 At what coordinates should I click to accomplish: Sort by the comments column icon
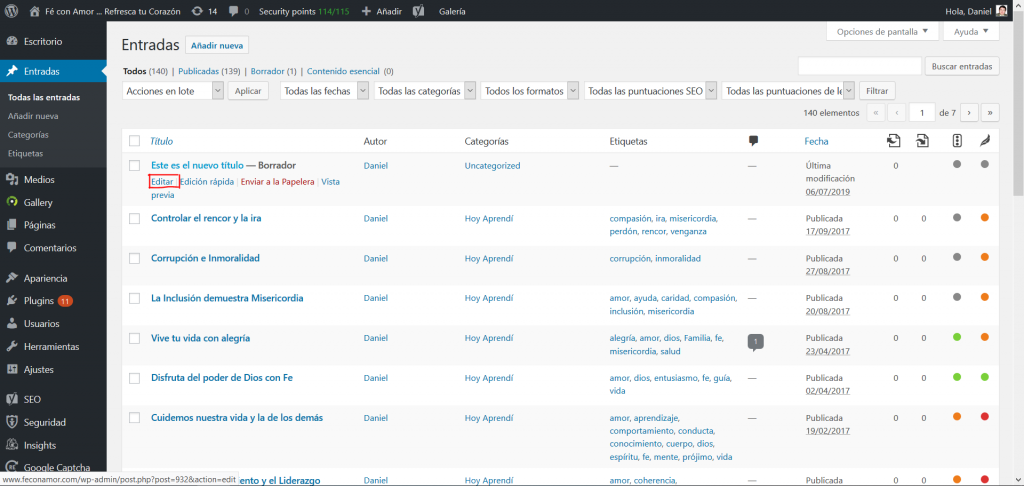pyautogui.click(x=753, y=141)
